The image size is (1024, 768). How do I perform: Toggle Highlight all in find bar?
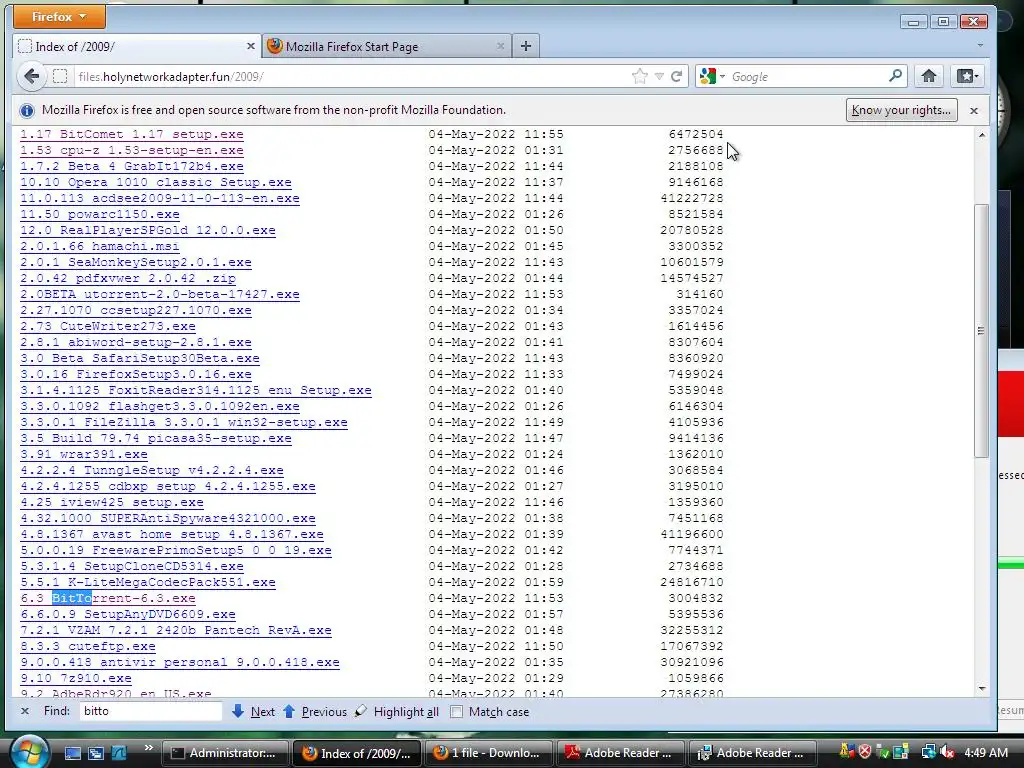click(396, 711)
